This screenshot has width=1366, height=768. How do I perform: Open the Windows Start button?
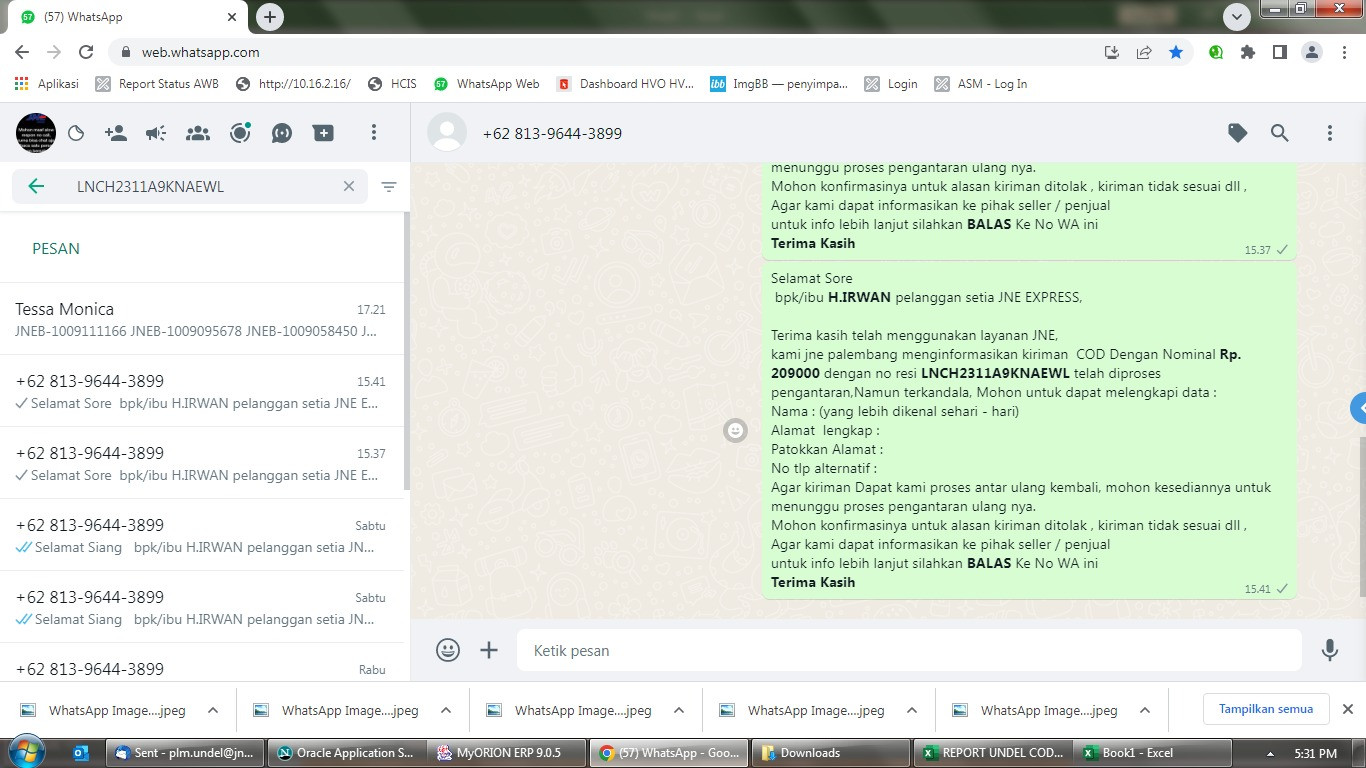tap(25, 752)
